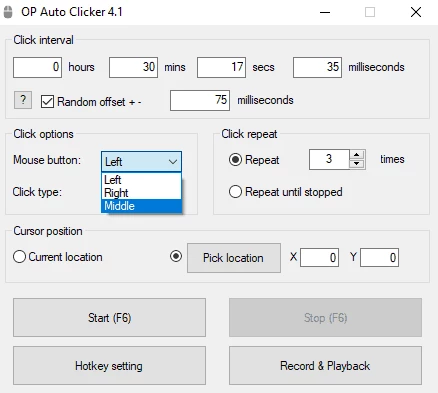Viewport: 438px width, 393px height.
Task: Focus the mins input field
Action: [133, 67]
